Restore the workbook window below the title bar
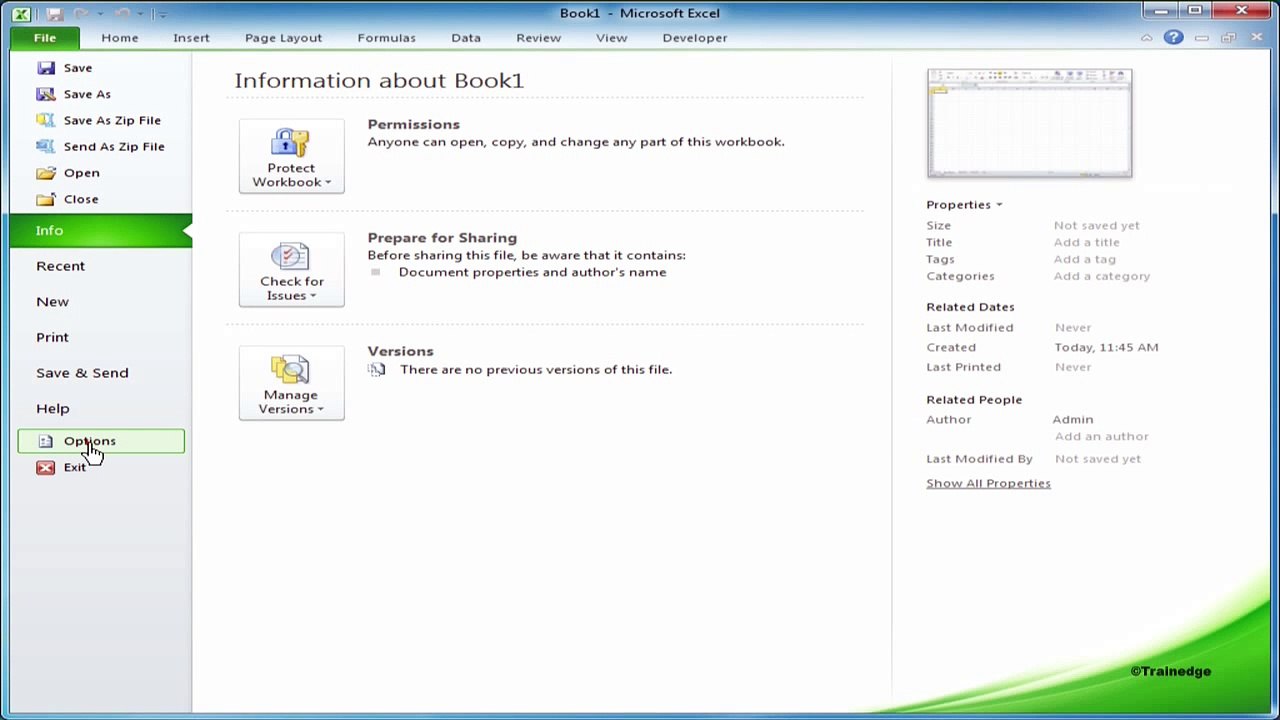The image size is (1280, 720). click(1228, 38)
